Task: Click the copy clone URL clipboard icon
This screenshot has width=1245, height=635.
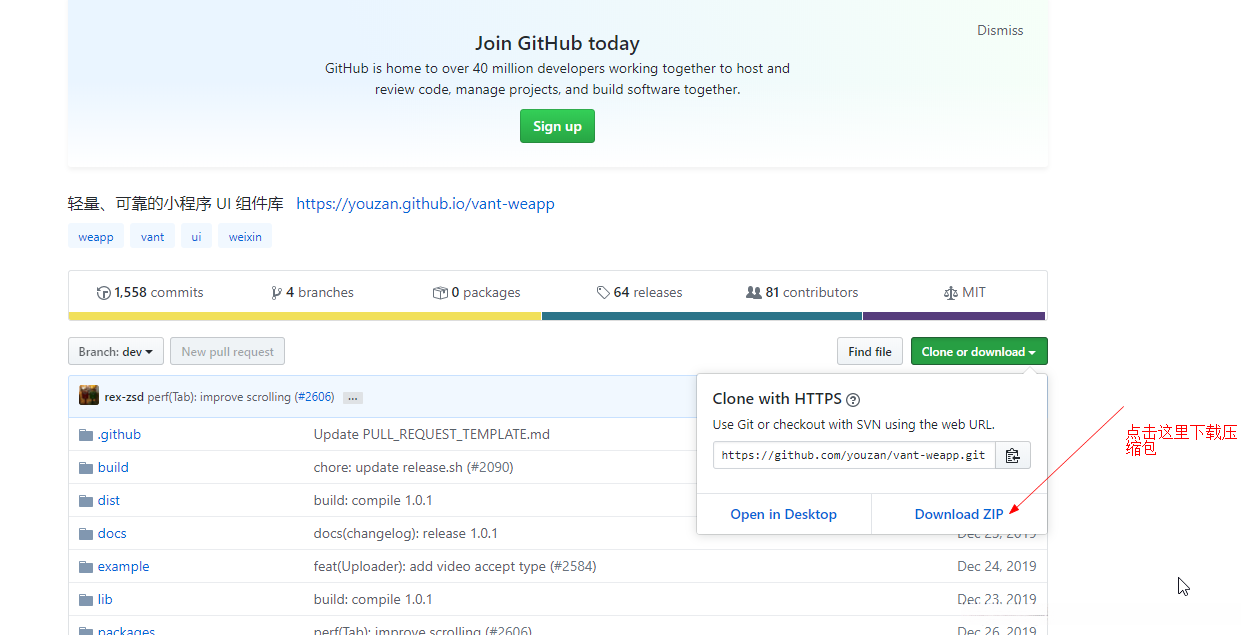Action: pyautogui.click(x=1012, y=456)
